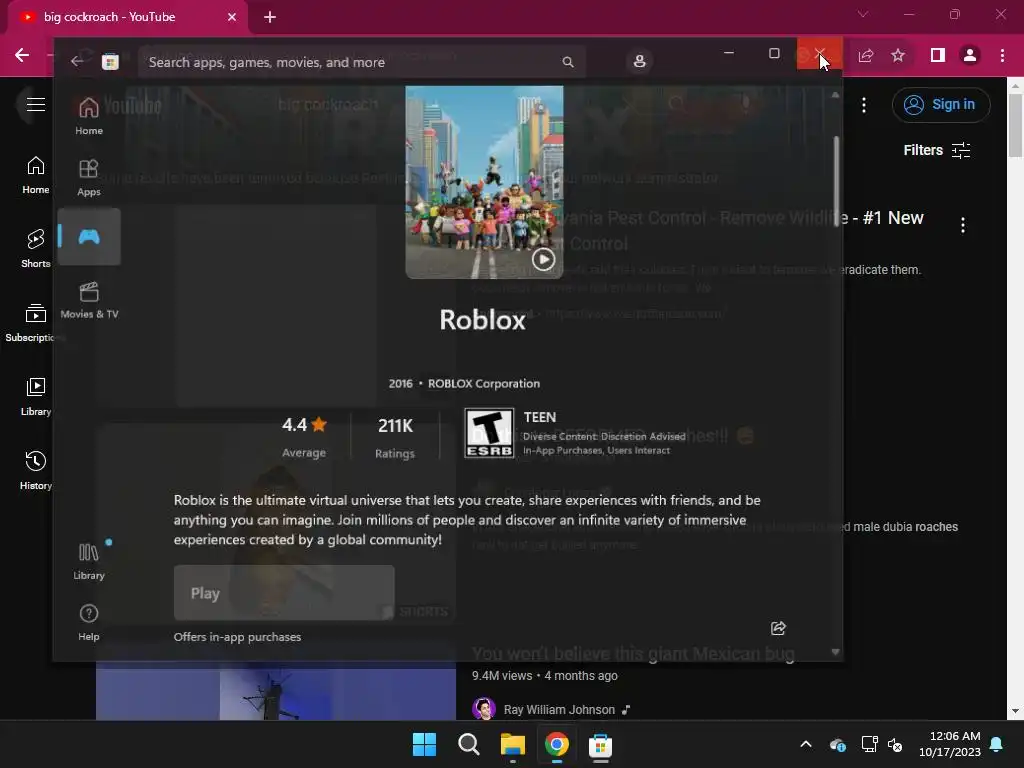Viewport: 1024px width, 768px height.
Task: Open YouTube History in sidebar
Action: point(36,470)
